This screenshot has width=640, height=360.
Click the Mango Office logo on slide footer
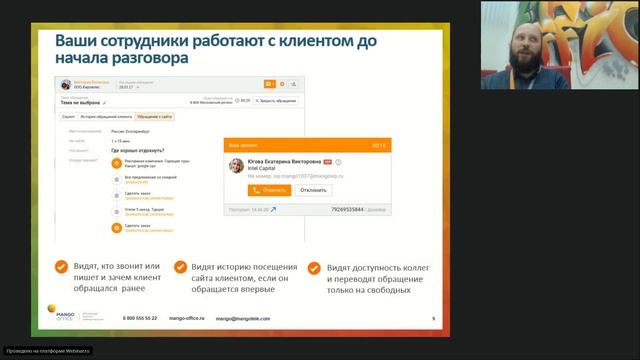61,313
